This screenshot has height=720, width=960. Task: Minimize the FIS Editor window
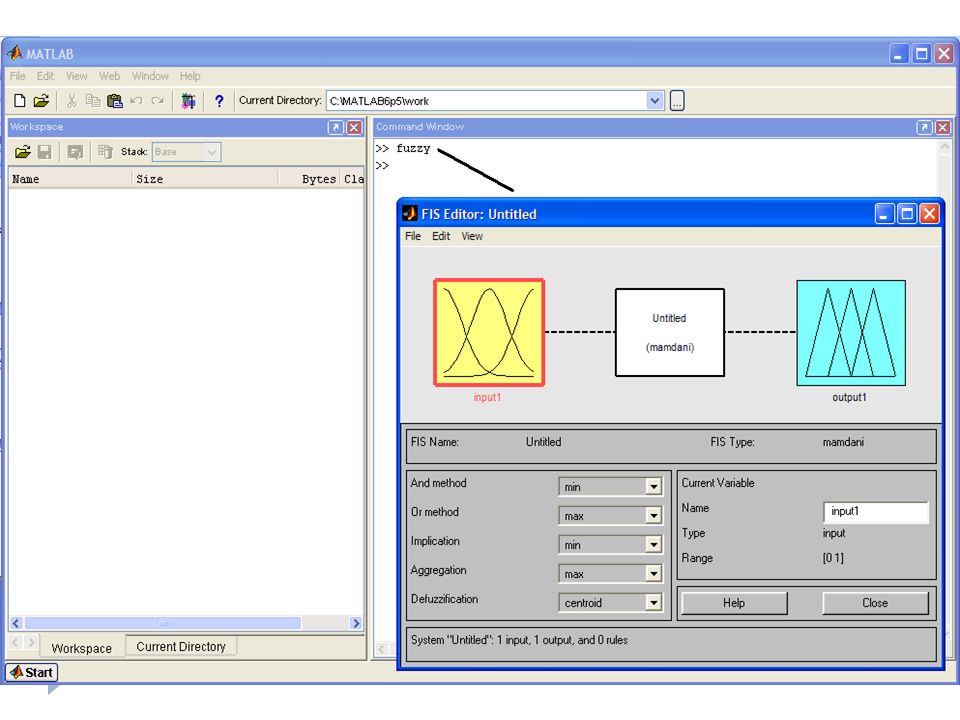884,214
